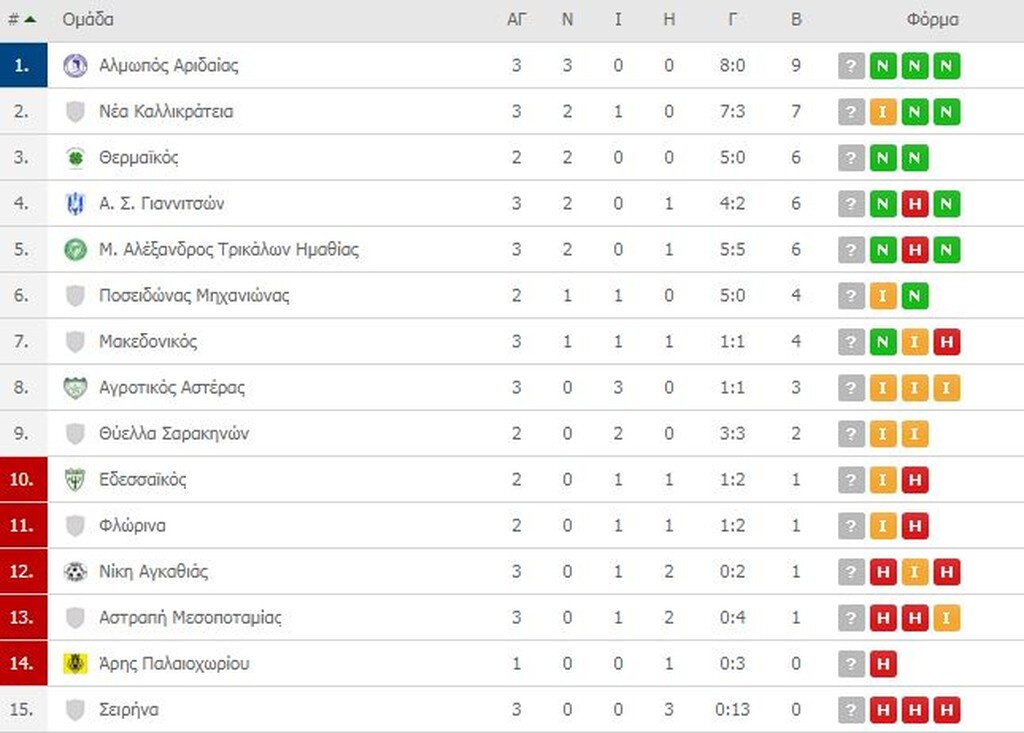
Task: Open the Νέα Καλλικράτεια team link
Action: [166, 112]
